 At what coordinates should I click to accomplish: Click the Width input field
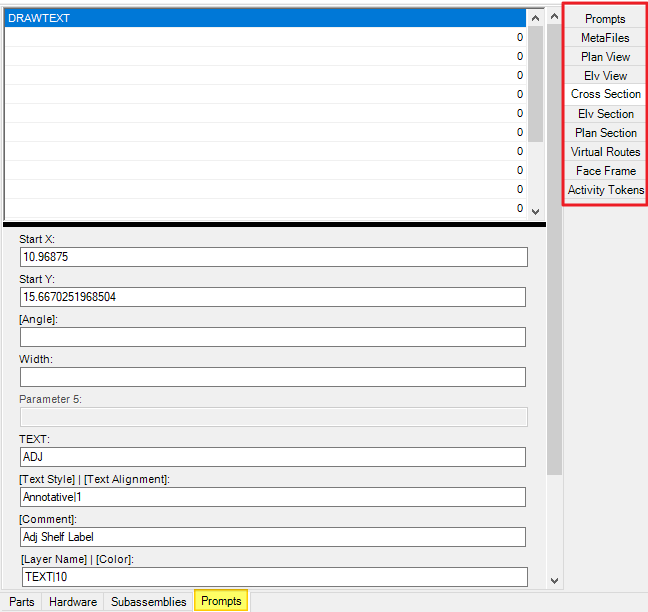(273, 377)
